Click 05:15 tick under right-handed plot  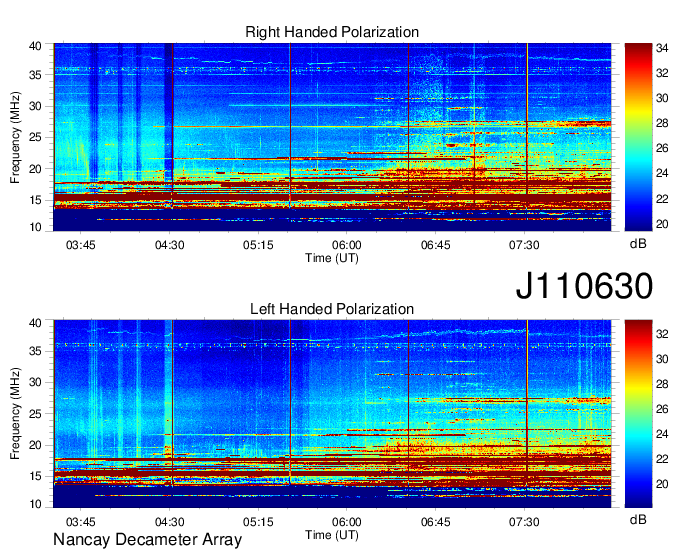click(258, 245)
